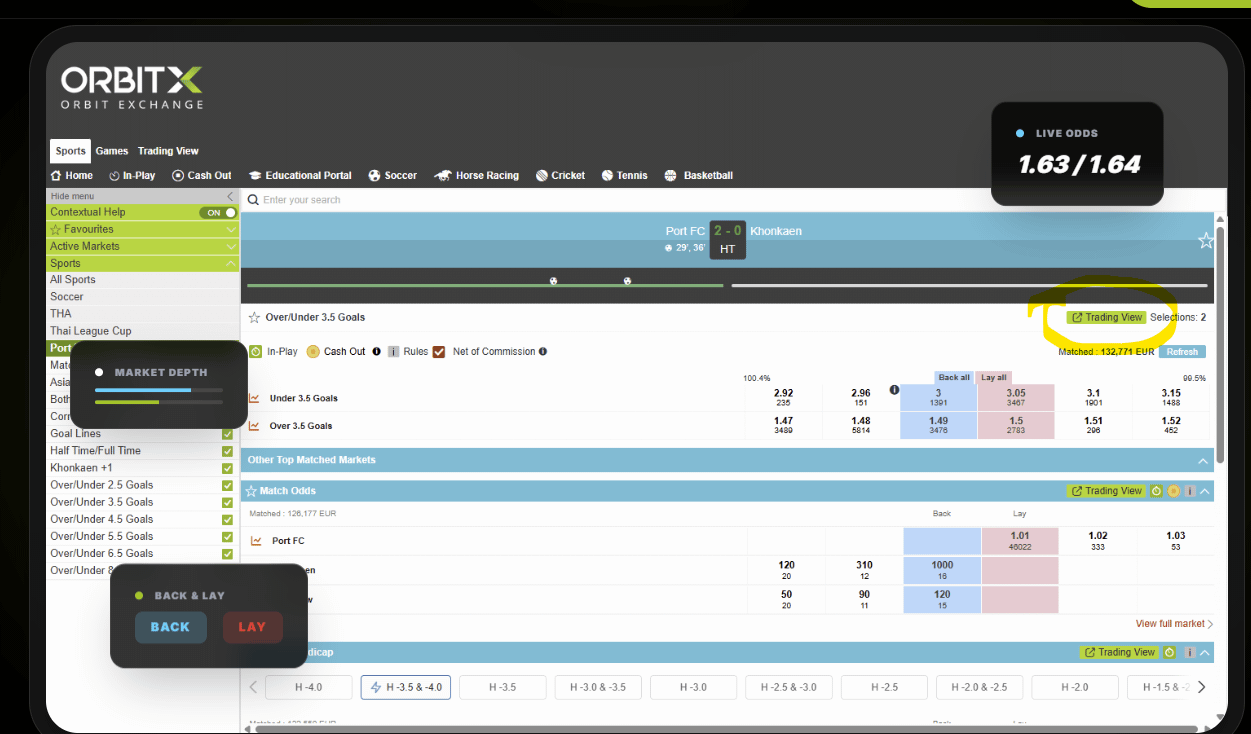Collapse the Asian Handicap panel
The height and width of the screenshot is (734, 1251).
tap(1205, 652)
